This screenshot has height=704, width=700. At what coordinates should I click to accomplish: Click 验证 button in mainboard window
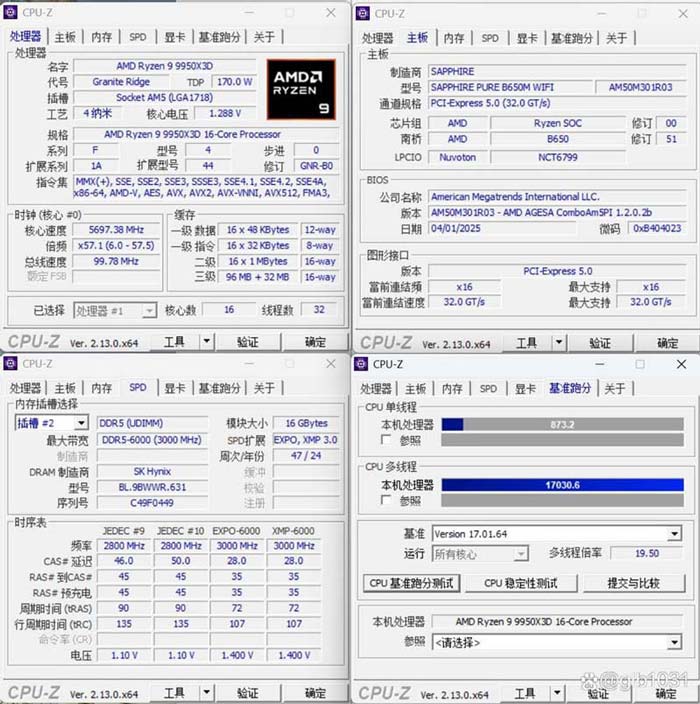click(600, 343)
